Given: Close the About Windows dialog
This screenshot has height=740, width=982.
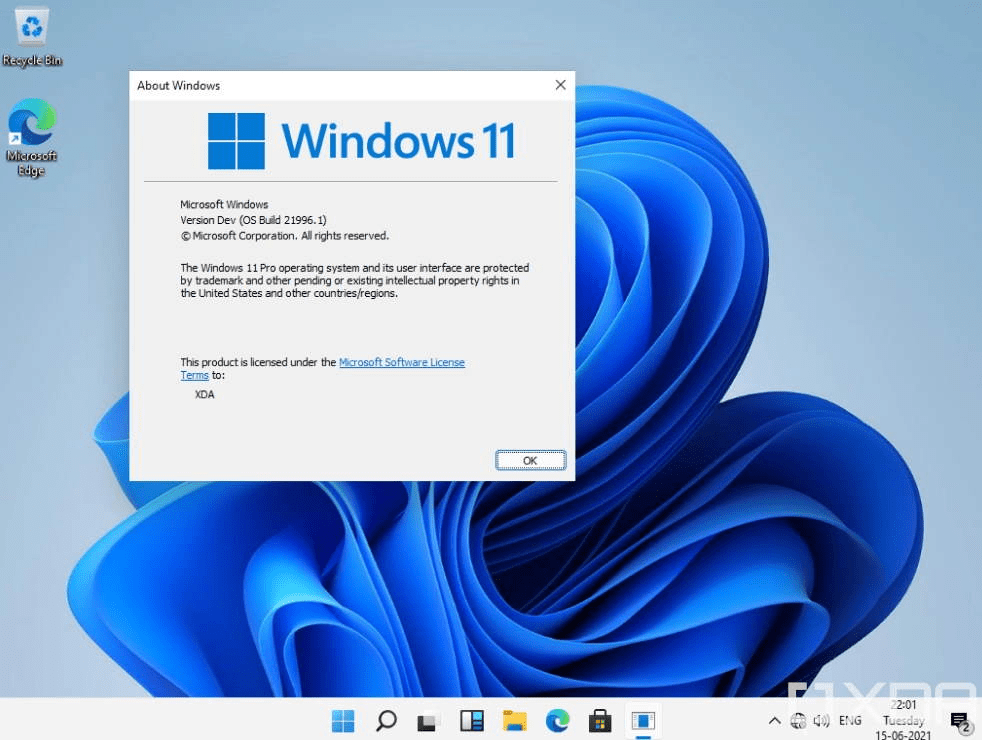Looking at the screenshot, I should click(x=560, y=85).
